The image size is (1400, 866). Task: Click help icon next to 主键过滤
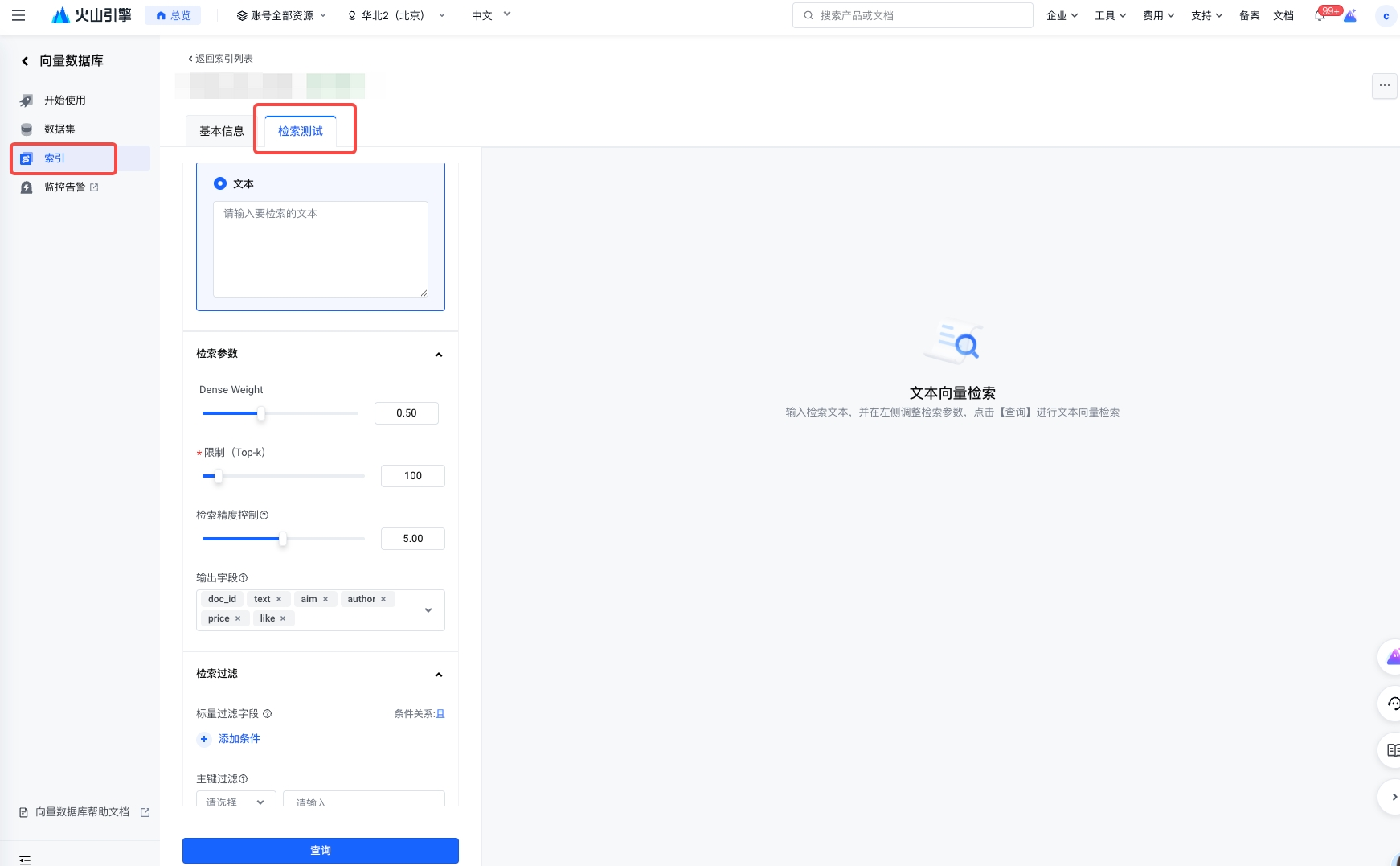[x=244, y=779]
